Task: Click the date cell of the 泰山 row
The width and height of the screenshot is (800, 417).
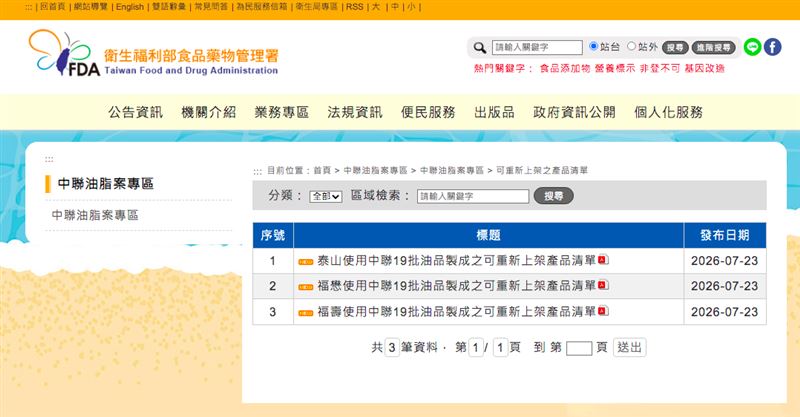Action: point(724,261)
